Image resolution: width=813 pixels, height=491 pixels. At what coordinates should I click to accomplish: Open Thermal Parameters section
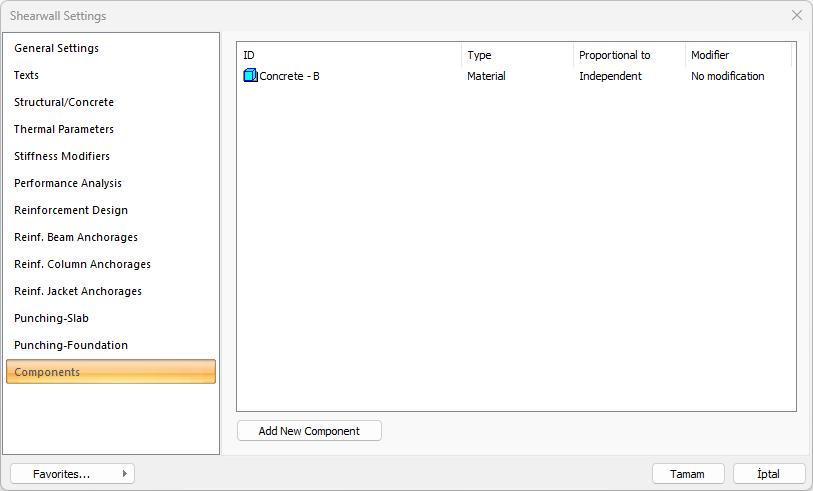click(x=64, y=129)
